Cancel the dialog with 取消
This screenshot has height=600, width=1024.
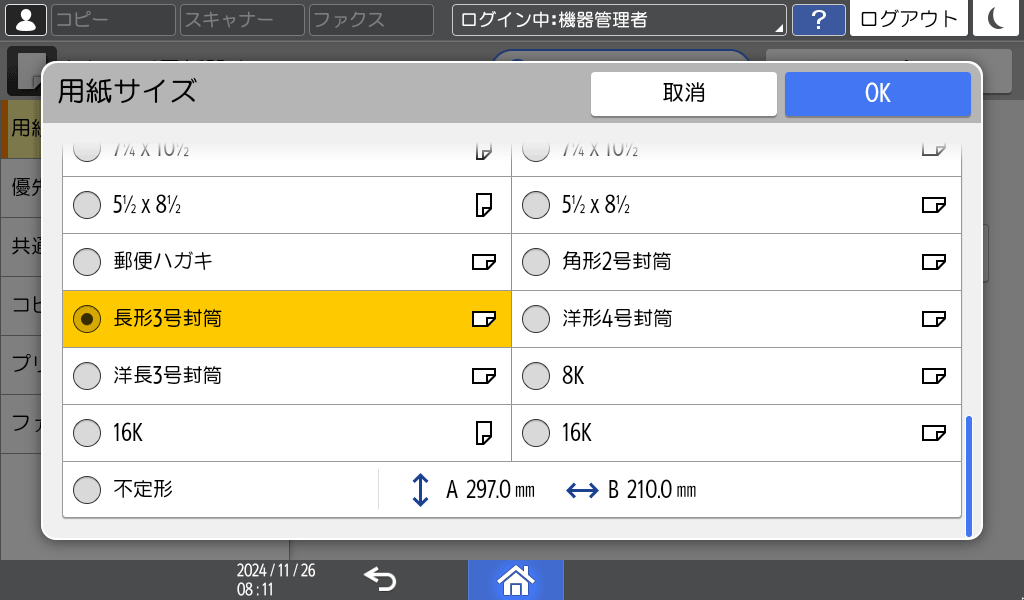click(x=683, y=93)
